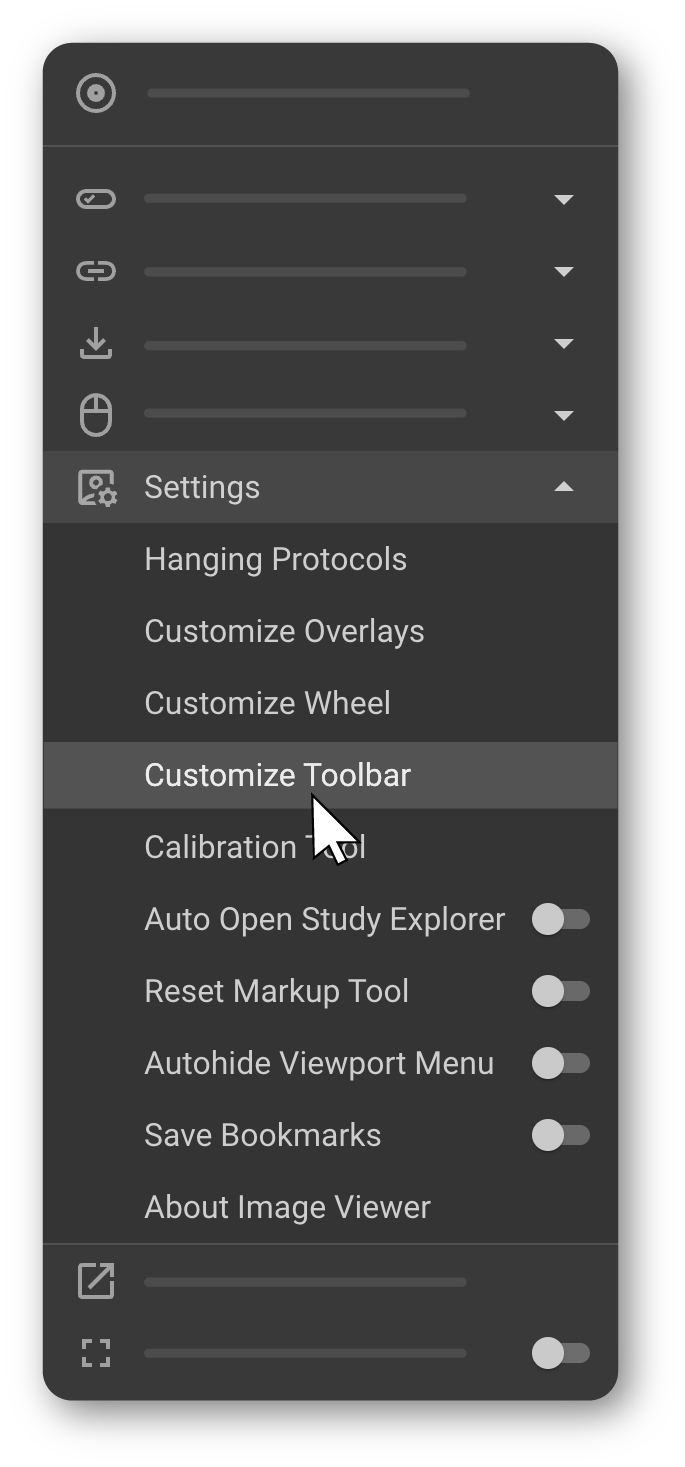The image size is (685, 1467).
Task: Click the download arrow icon
Action: pos(96,343)
